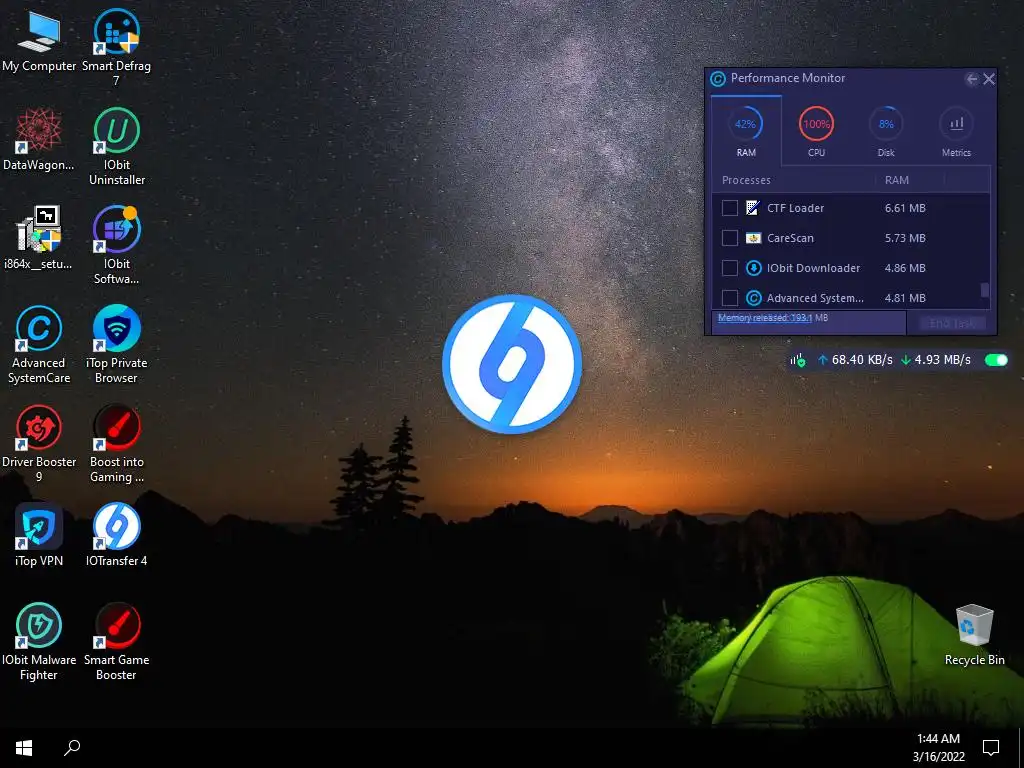Click the Memory released link
The height and width of the screenshot is (768, 1024).
pyautogui.click(x=773, y=318)
